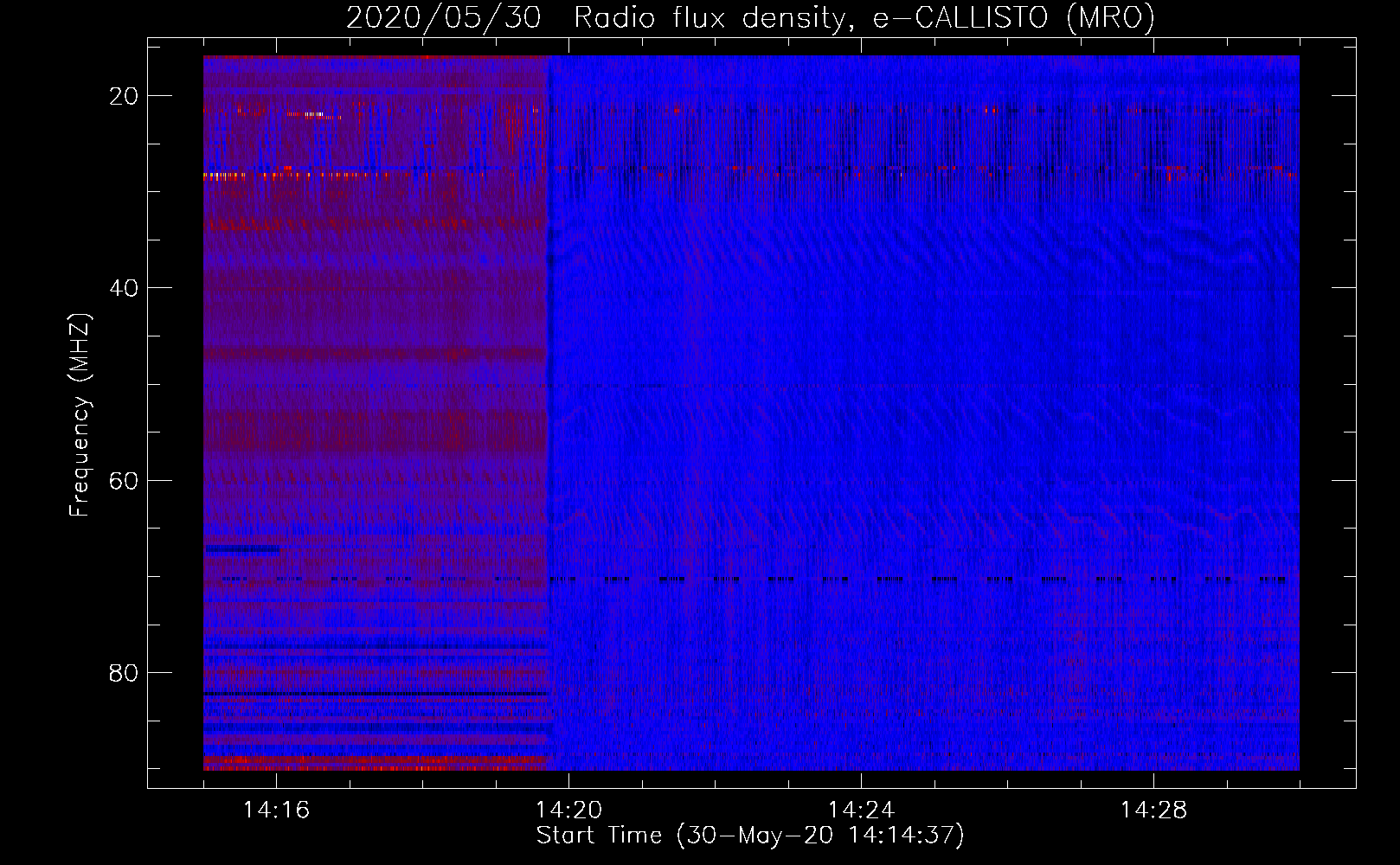Screen dimensions: 1400x865
Task: Click the '40' frequency tick label
Action: [124, 288]
